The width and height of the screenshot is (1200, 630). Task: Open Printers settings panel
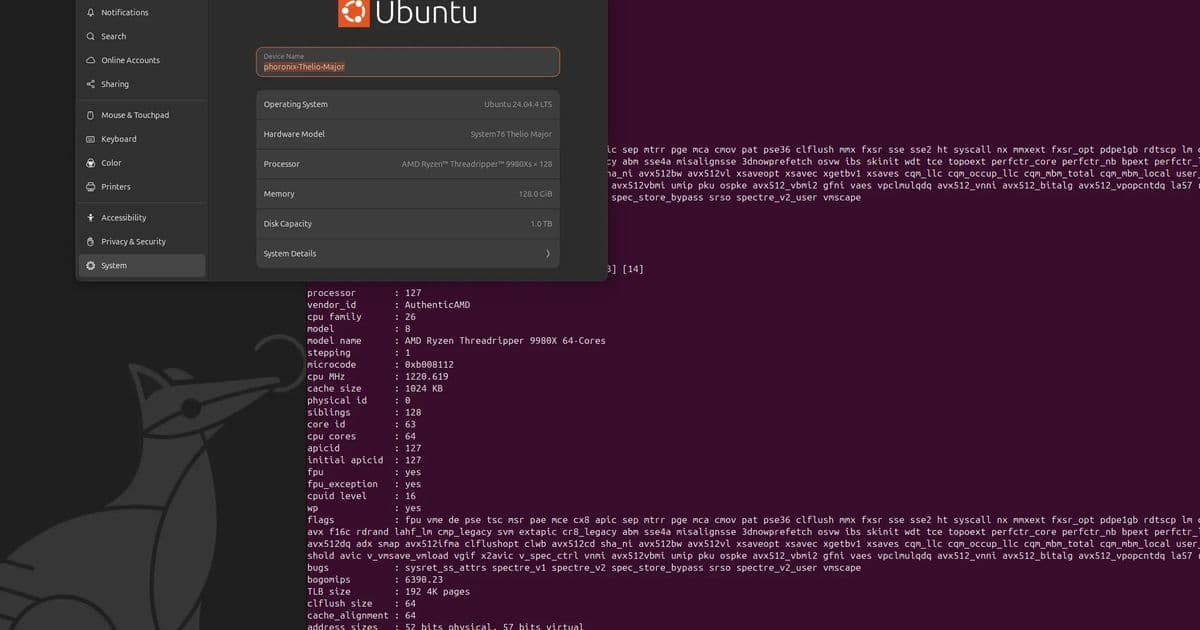pyautogui.click(x=142, y=187)
